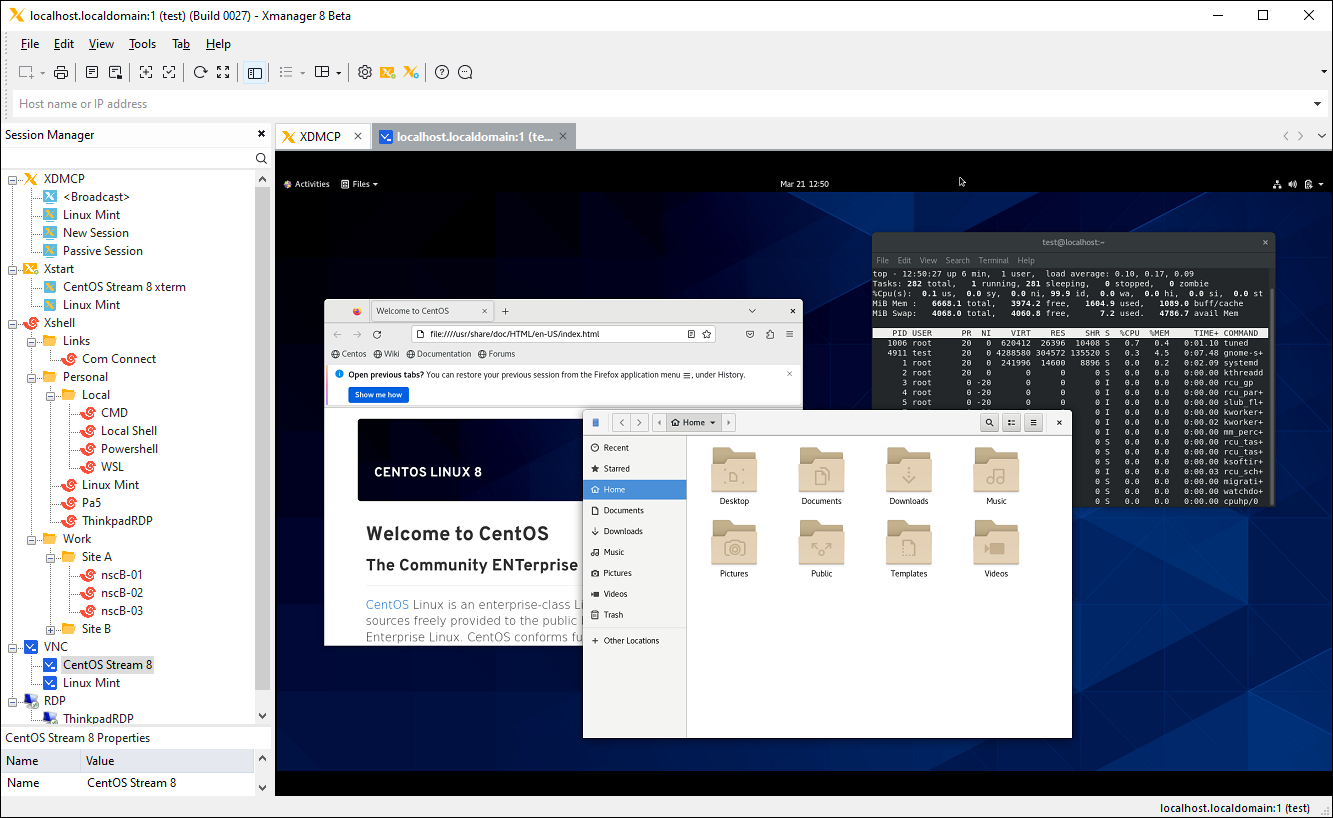Image resolution: width=1333 pixels, height=818 pixels.
Task: Open the Tools menu
Action: click(141, 43)
